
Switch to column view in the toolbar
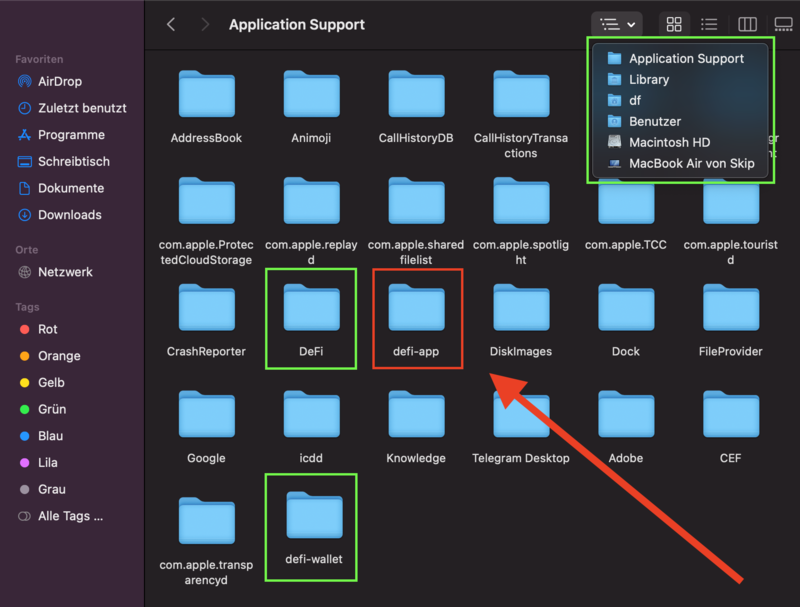click(x=746, y=24)
